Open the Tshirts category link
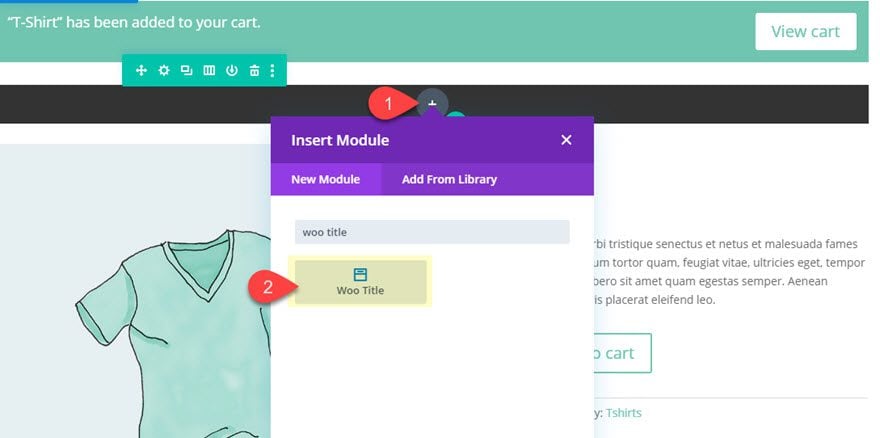 pos(624,413)
